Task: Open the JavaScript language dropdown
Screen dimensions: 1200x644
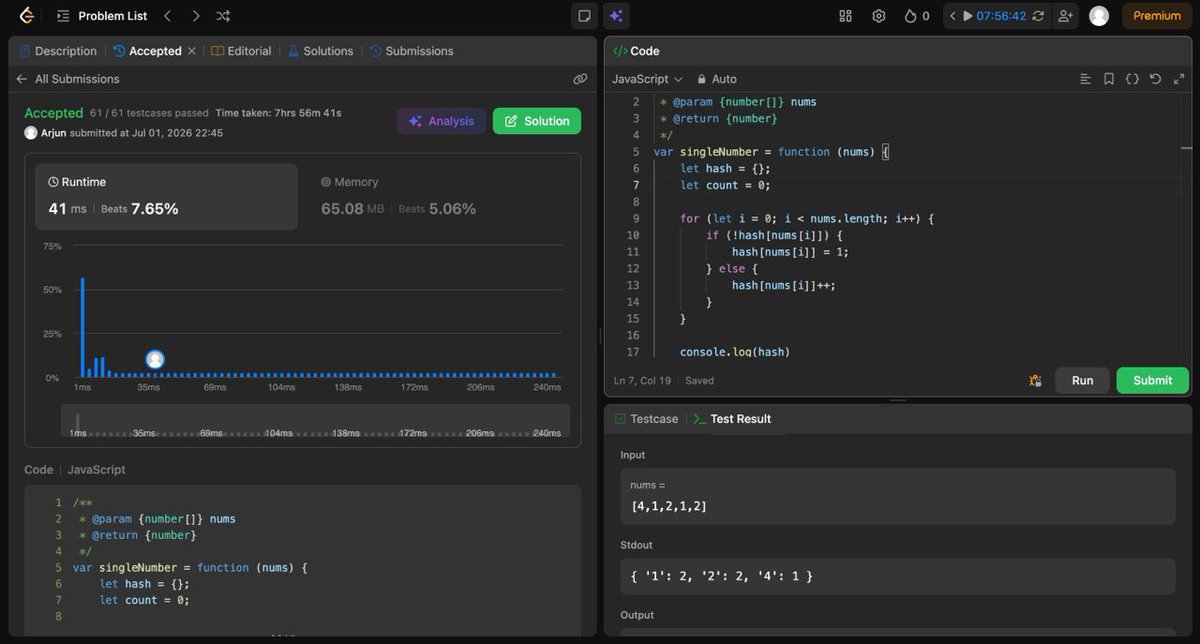Action: pos(647,79)
